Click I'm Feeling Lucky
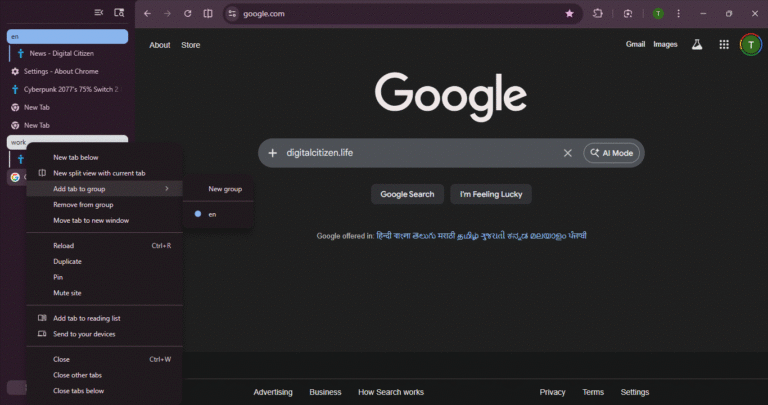The height and width of the screenshot is (405, 768). coord(491,194)
